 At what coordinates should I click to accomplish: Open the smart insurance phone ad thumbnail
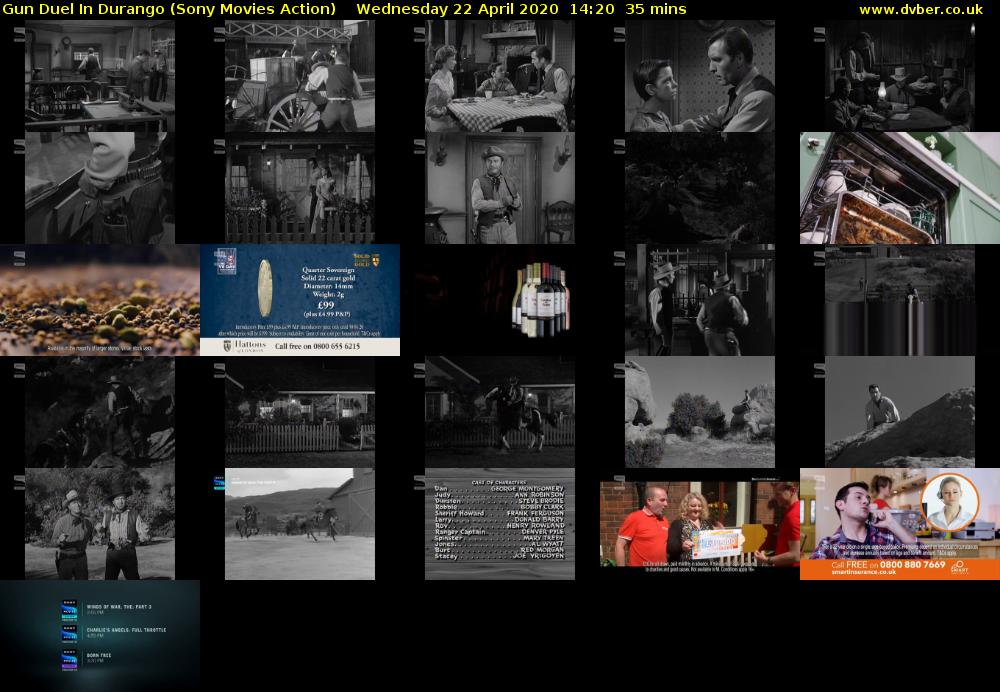click(900, 524)
